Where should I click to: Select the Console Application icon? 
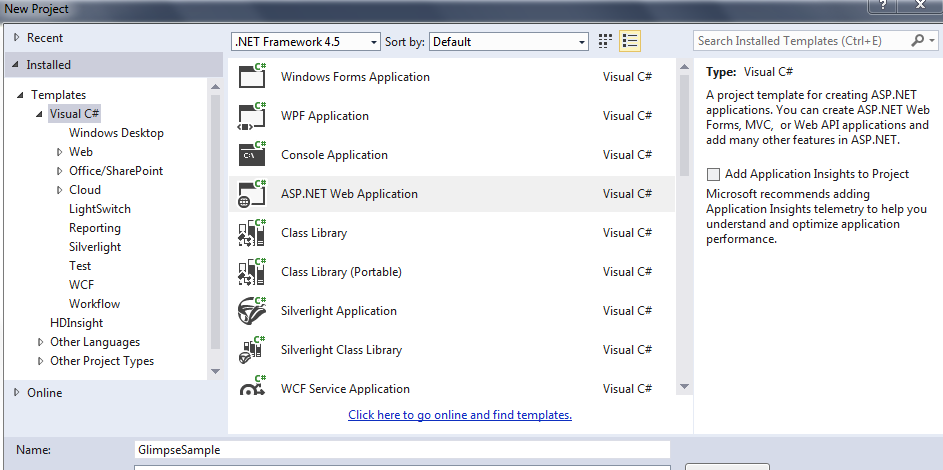coord(251,155)
